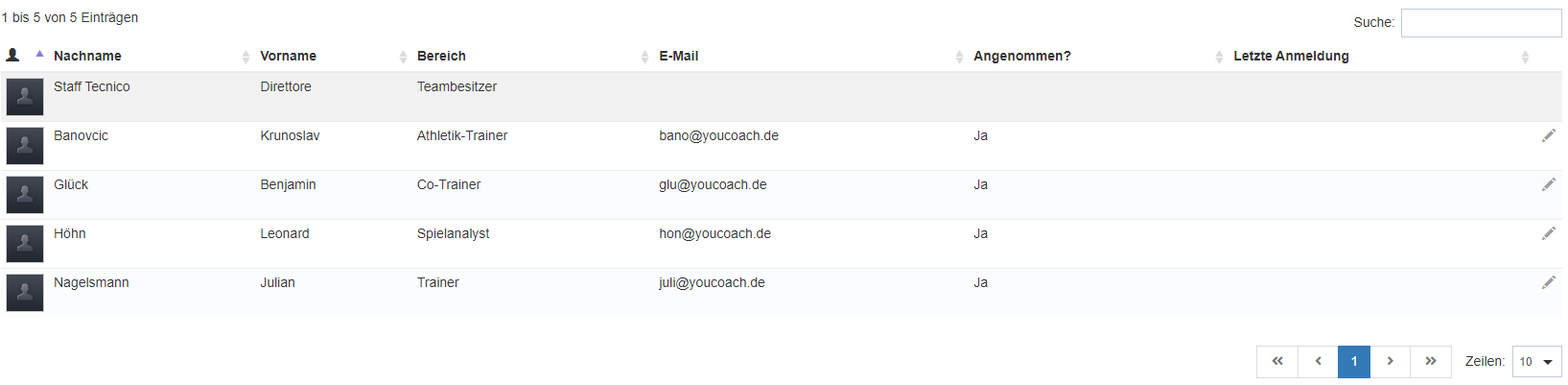Jump to the last page with double-right arrows
1568x385 pixels.
pyautogui.click(x=1430, y=362)
